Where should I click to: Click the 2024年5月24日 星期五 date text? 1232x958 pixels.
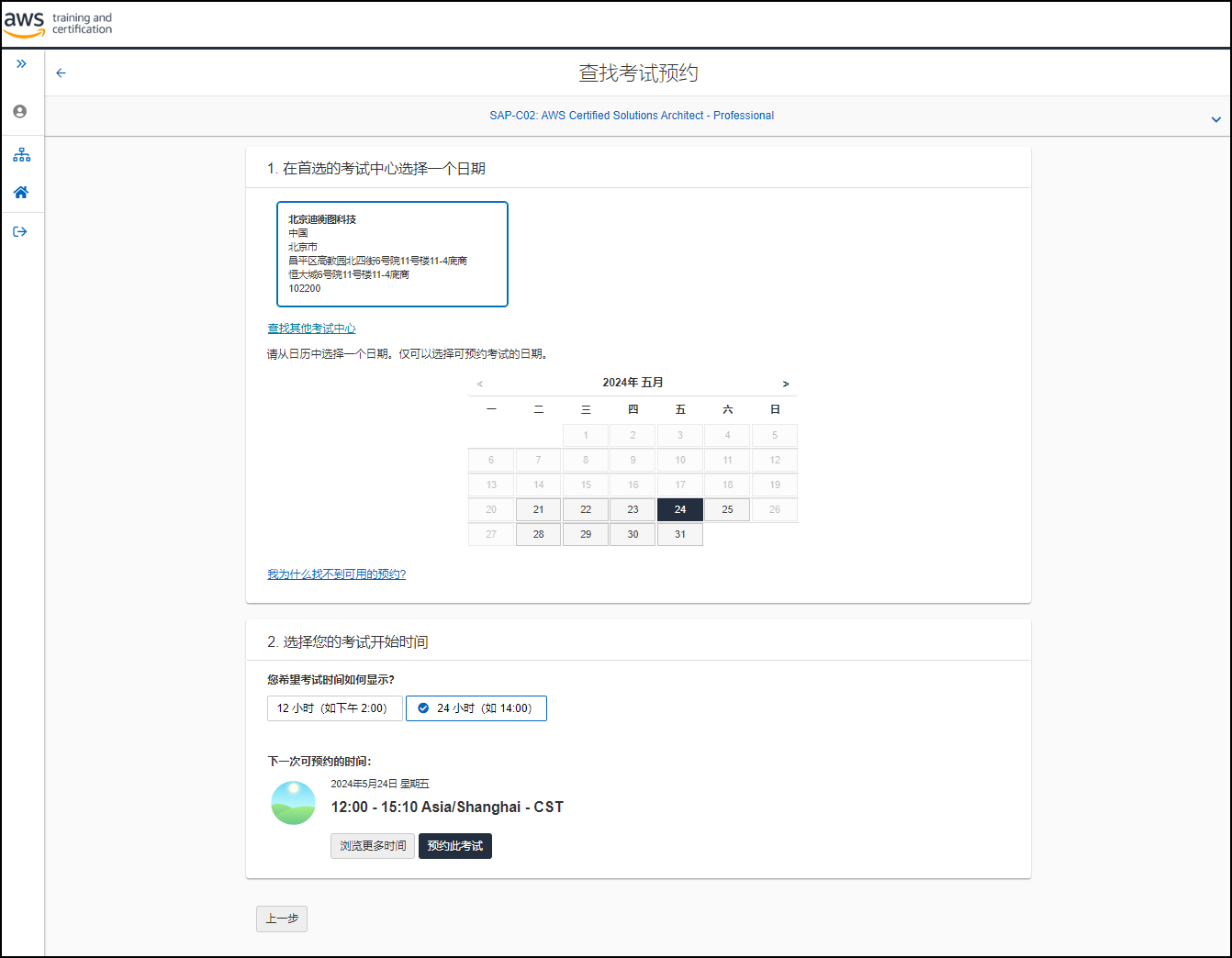[x=380, y=784]
